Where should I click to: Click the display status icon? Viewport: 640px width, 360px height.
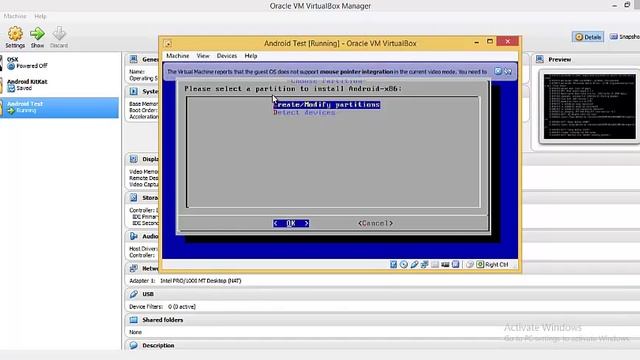coord(456,264)
